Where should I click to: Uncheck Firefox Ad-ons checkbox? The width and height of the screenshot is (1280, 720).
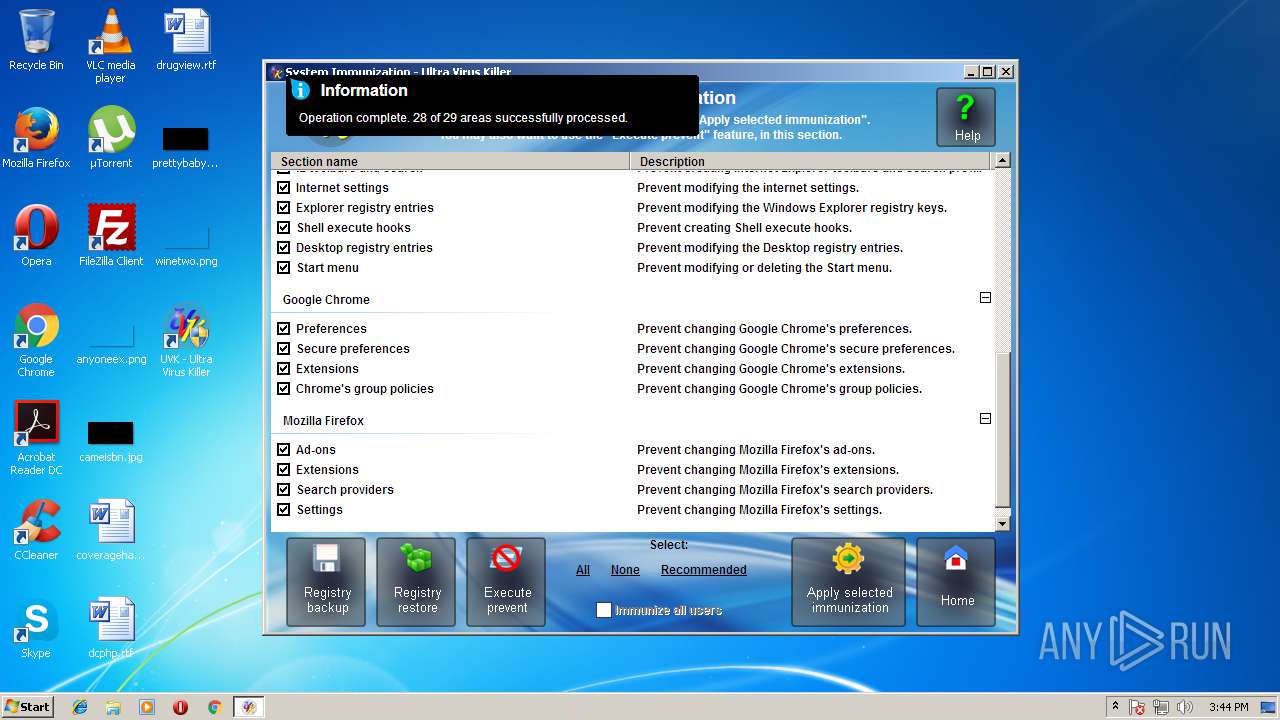click(x=283, y=449)
